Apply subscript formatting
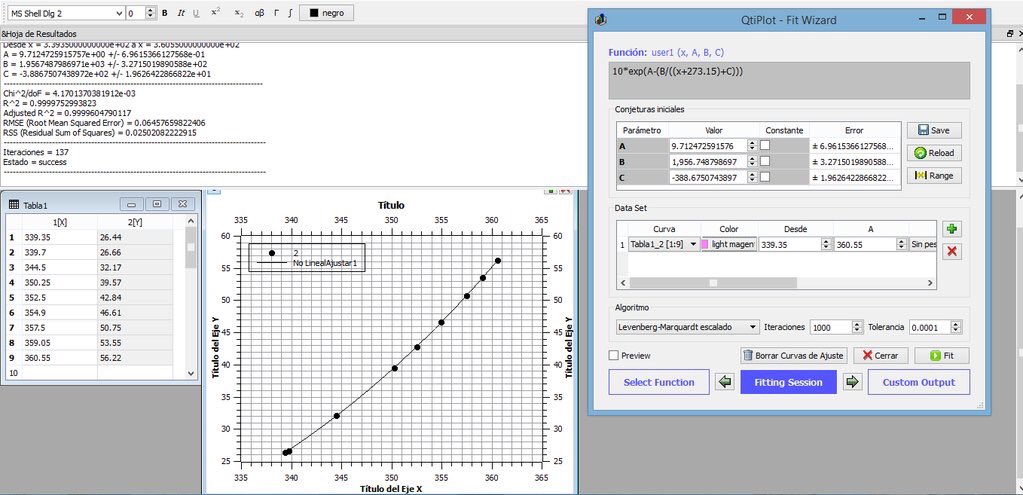 pyautogui.click(x=239, y=13)
